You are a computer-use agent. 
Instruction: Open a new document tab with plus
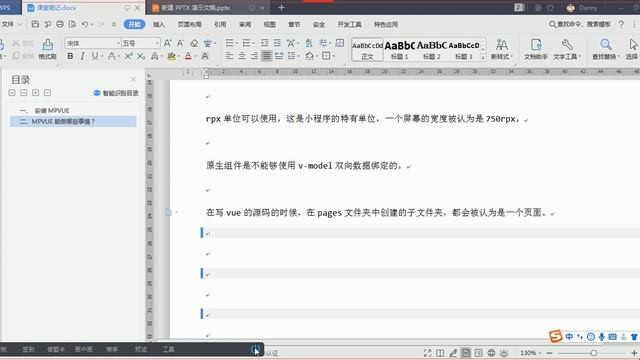281,7
